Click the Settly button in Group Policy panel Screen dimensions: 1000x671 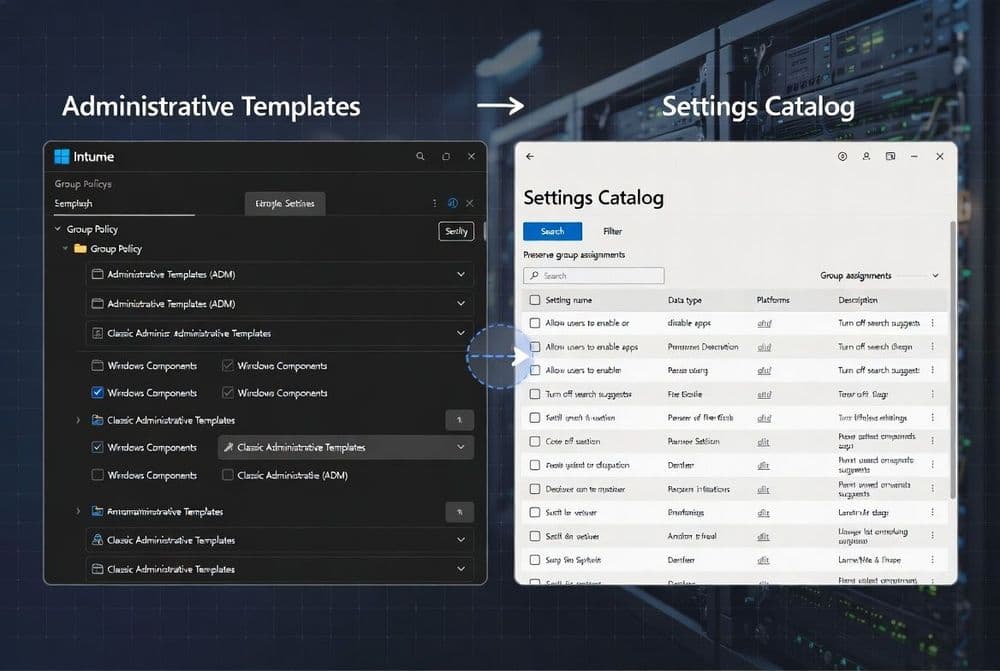(x=456, y=231)
